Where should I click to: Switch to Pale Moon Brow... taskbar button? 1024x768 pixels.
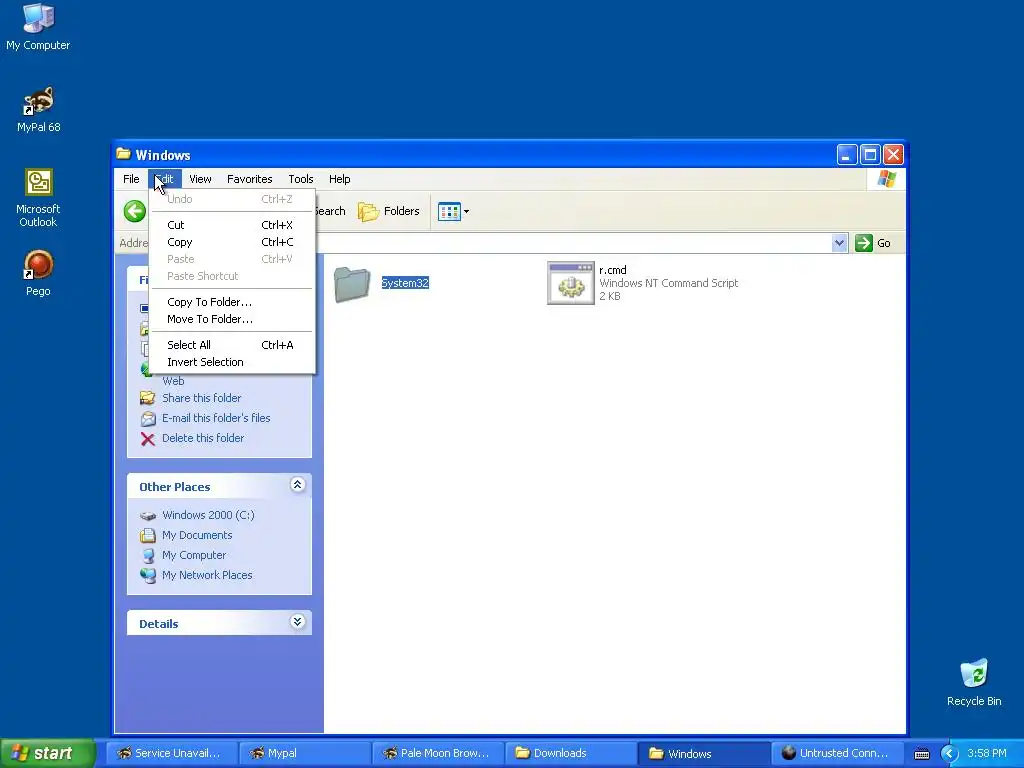click(437, 753)
